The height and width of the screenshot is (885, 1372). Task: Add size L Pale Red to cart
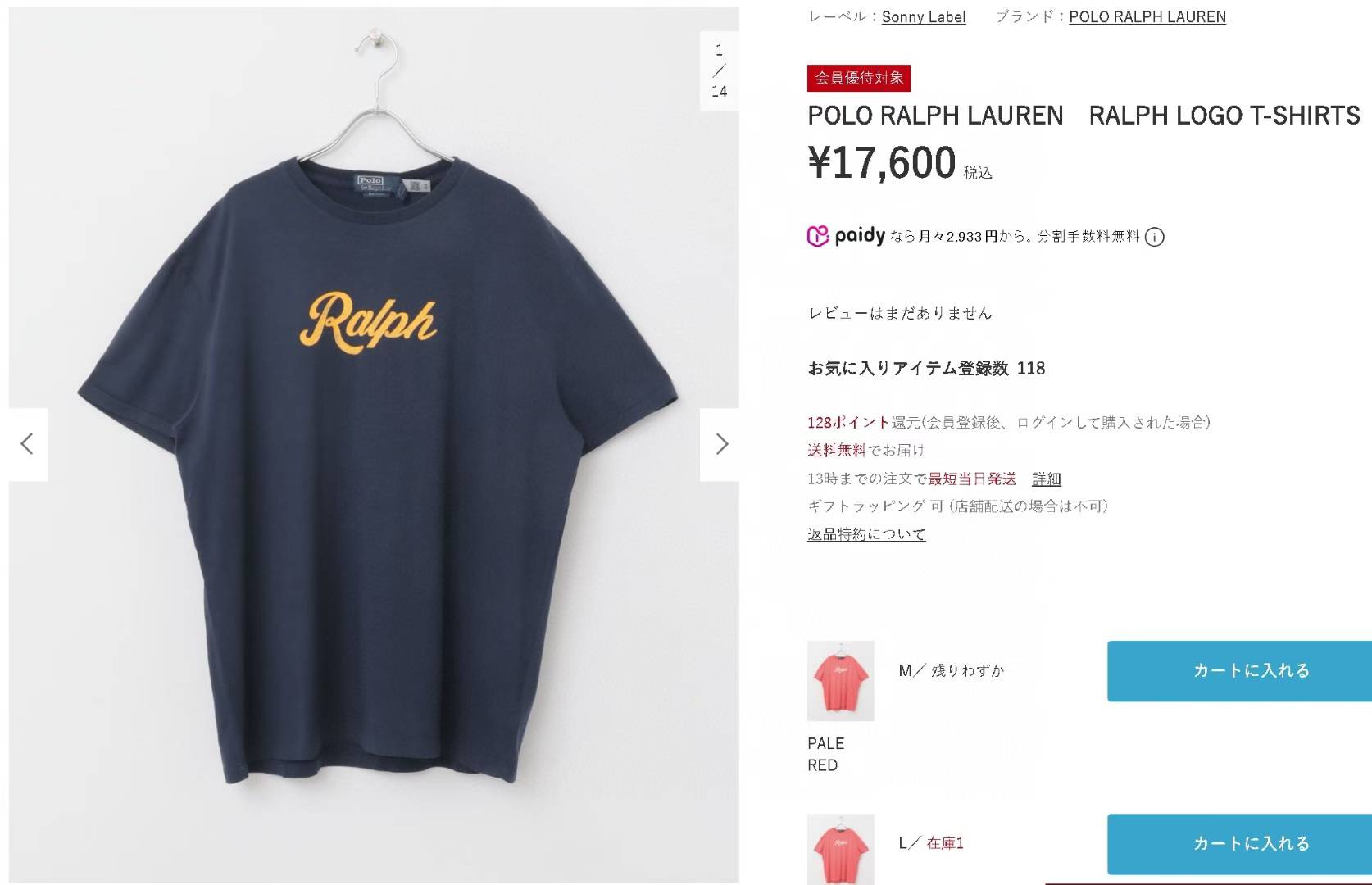(x=1239, y=844)
